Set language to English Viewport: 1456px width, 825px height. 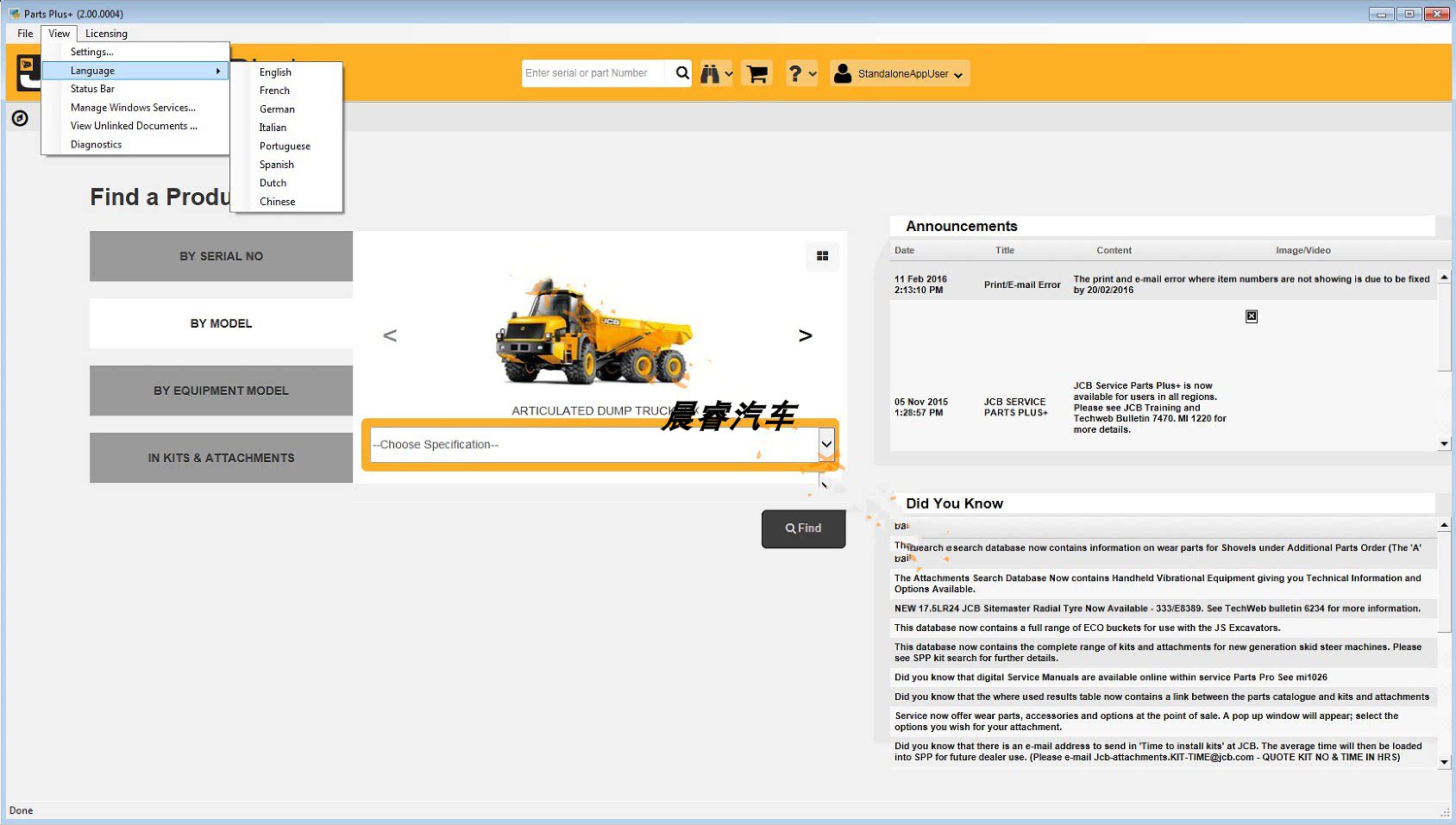point(286,72)
